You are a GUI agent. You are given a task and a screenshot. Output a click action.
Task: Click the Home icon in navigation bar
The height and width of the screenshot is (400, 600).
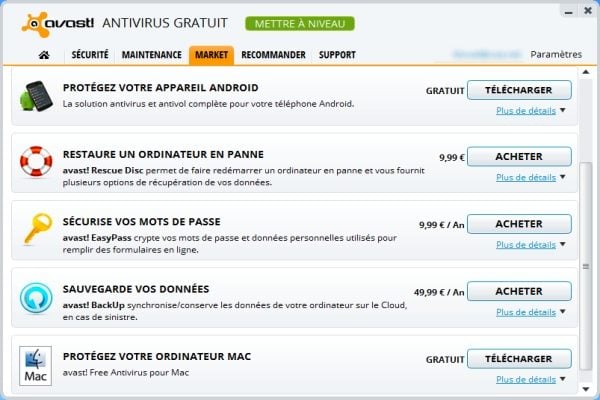[43, 55]
